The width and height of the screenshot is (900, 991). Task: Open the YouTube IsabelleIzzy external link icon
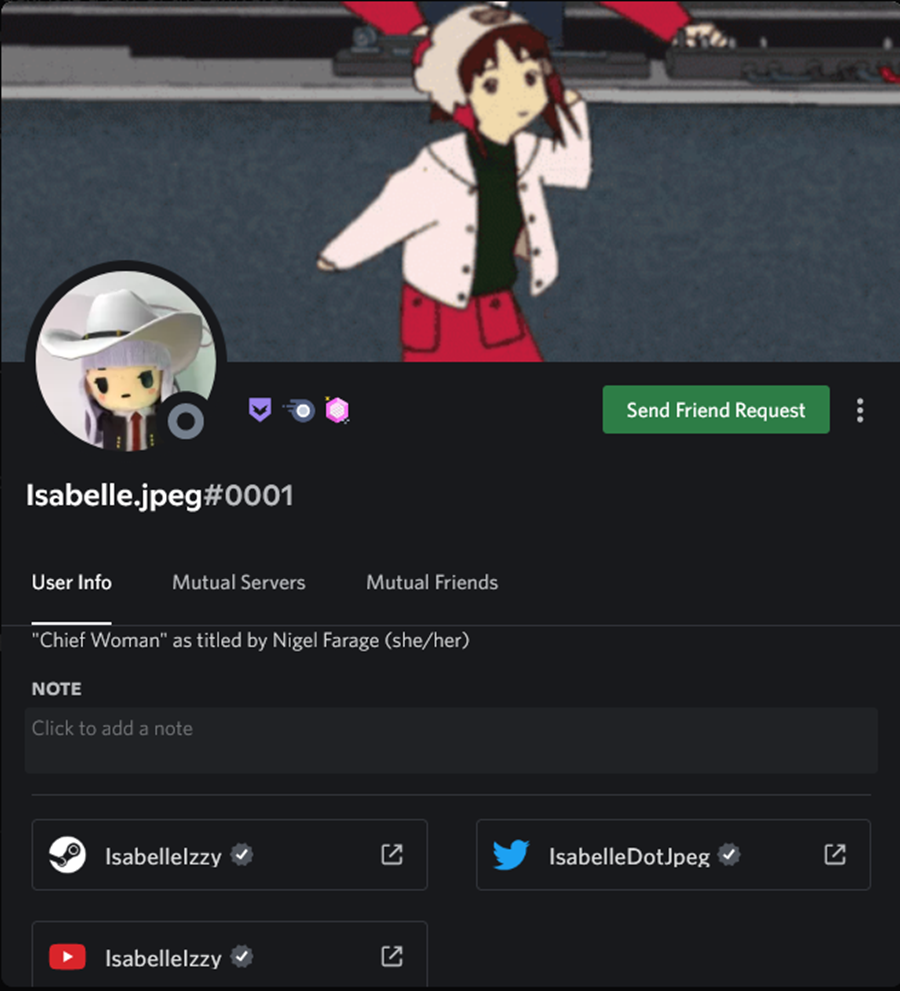point(392,956)
